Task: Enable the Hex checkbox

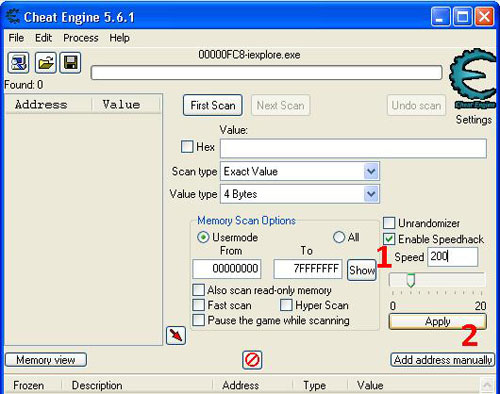Action: [187, 147]
